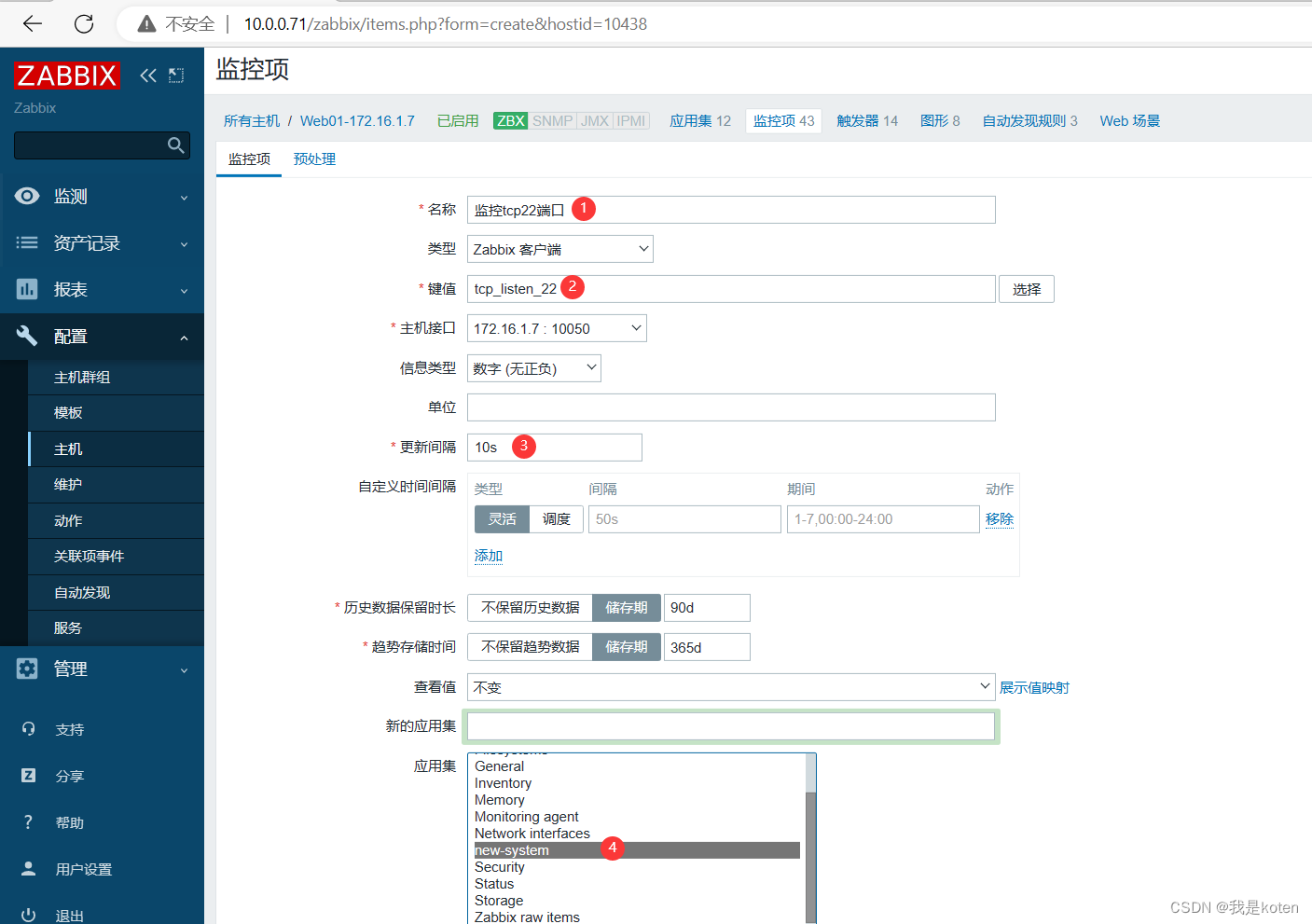Expand the 监测 menu chevron
The height and width of the screenshot is (924, 1312).
[184, 198]
